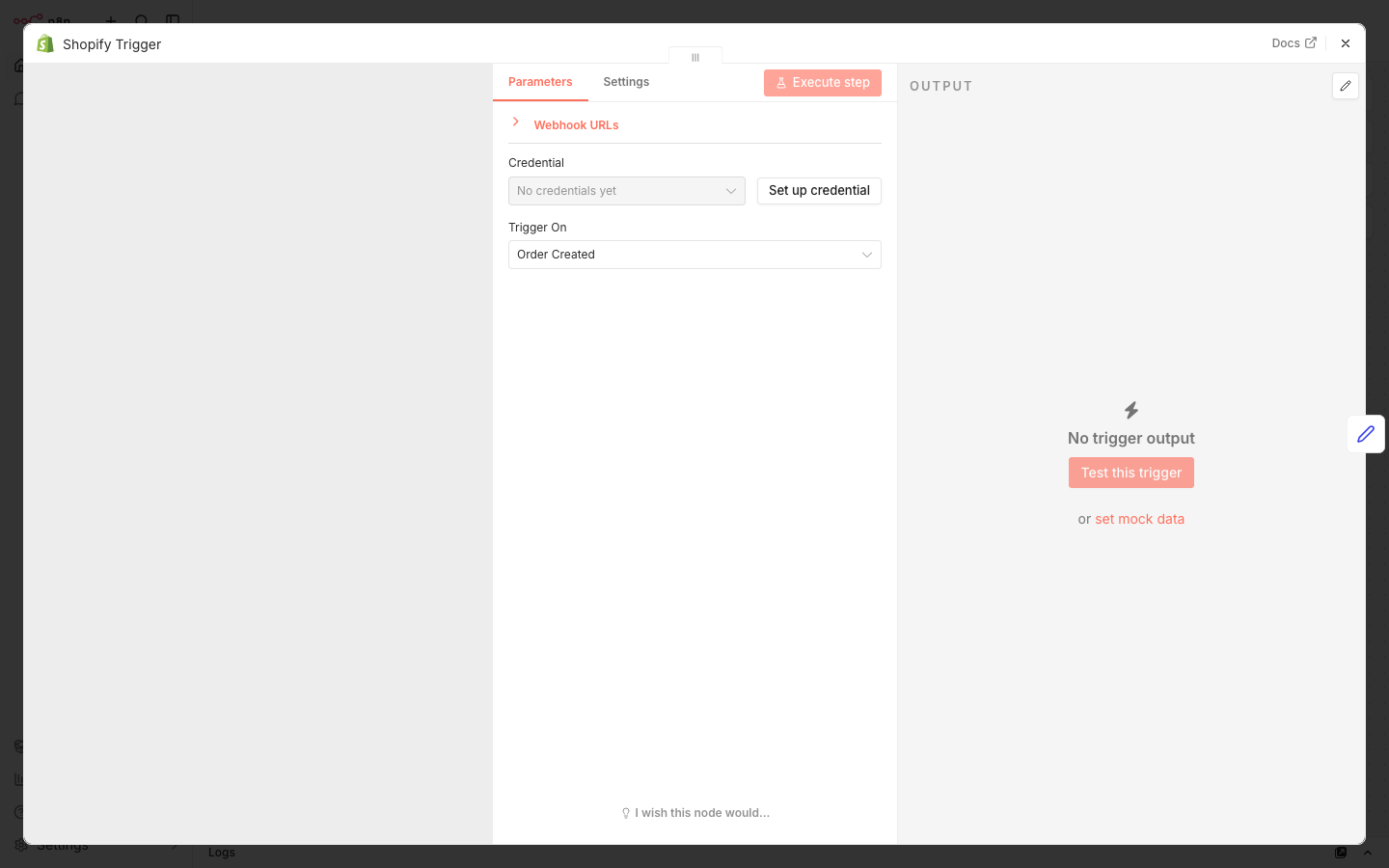Click the floating pencil icon on right edge
This screenshot has height=868, width=1389.
tap(1366, 434)
